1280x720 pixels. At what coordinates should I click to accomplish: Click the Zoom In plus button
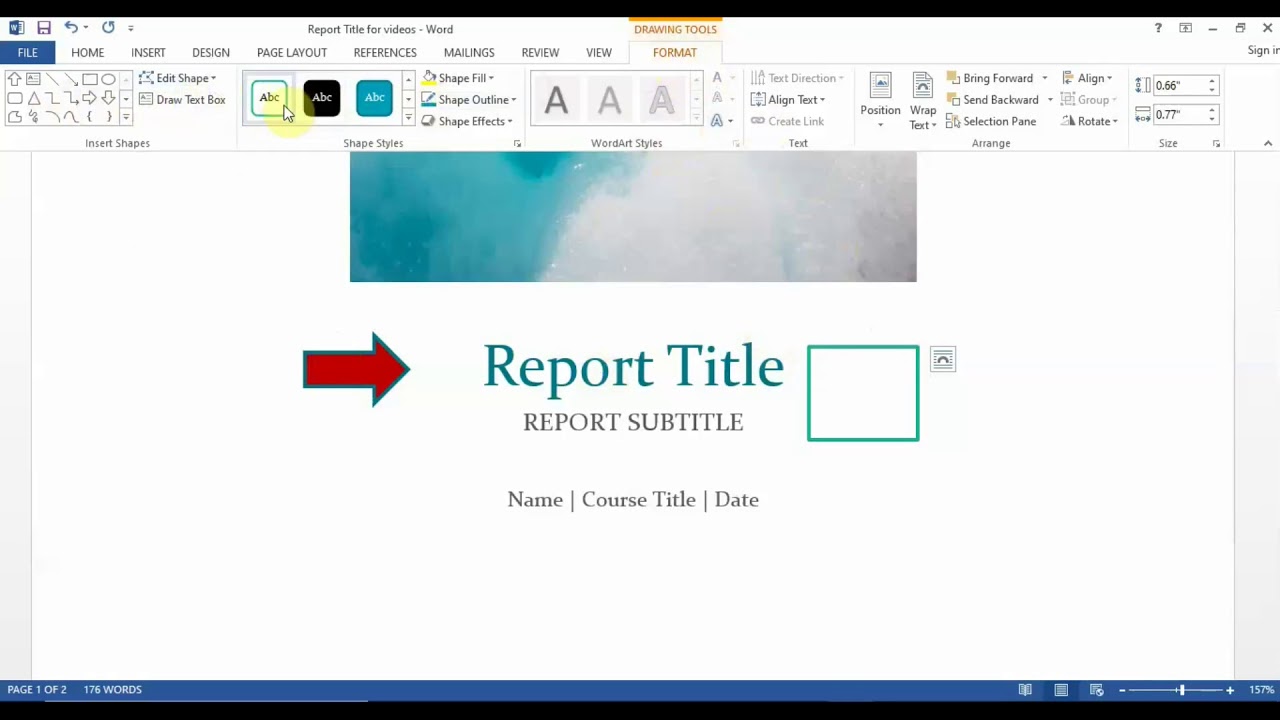pos(1230,690)
